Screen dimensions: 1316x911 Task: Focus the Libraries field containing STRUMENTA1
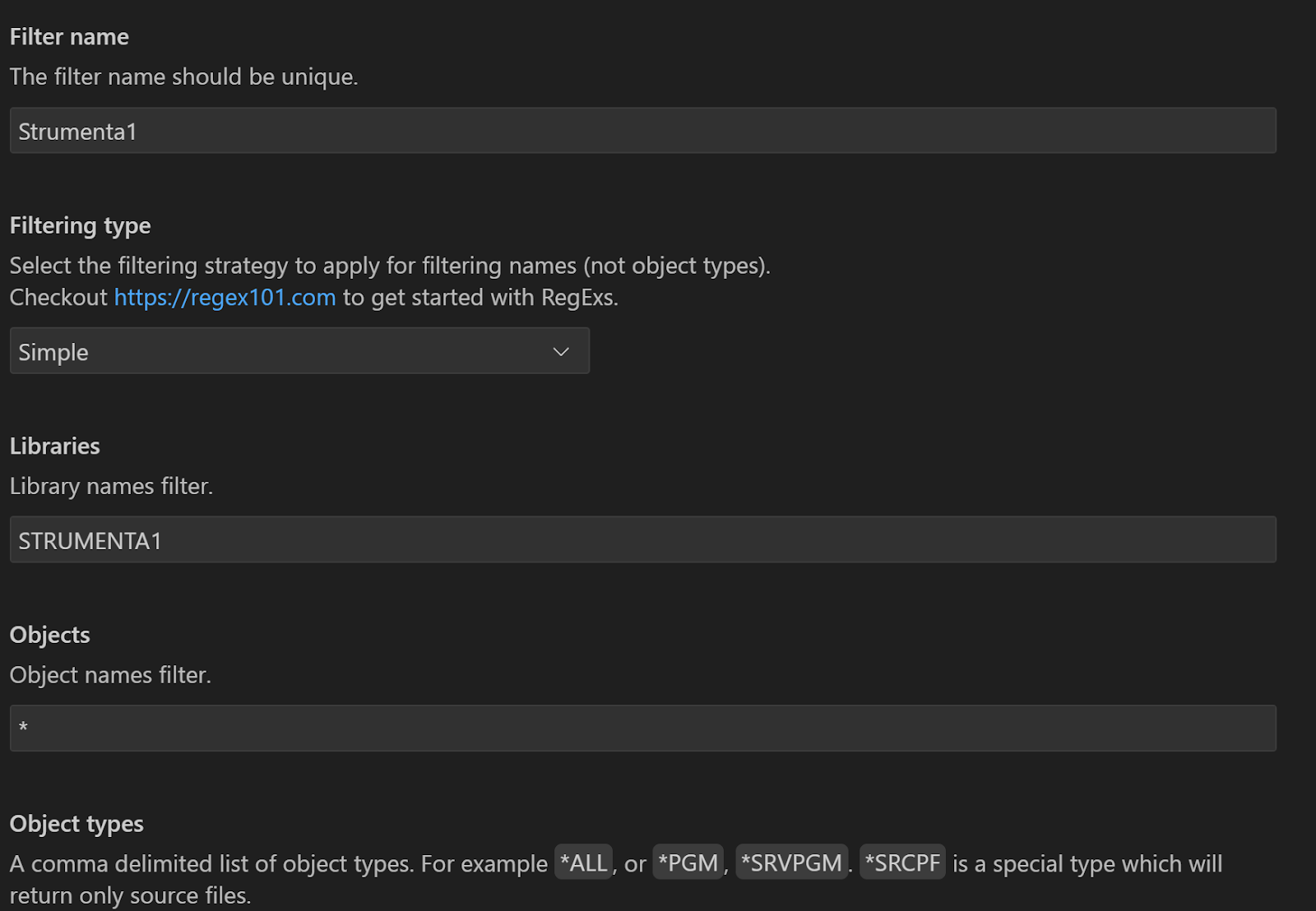click(x=642, y=540)
